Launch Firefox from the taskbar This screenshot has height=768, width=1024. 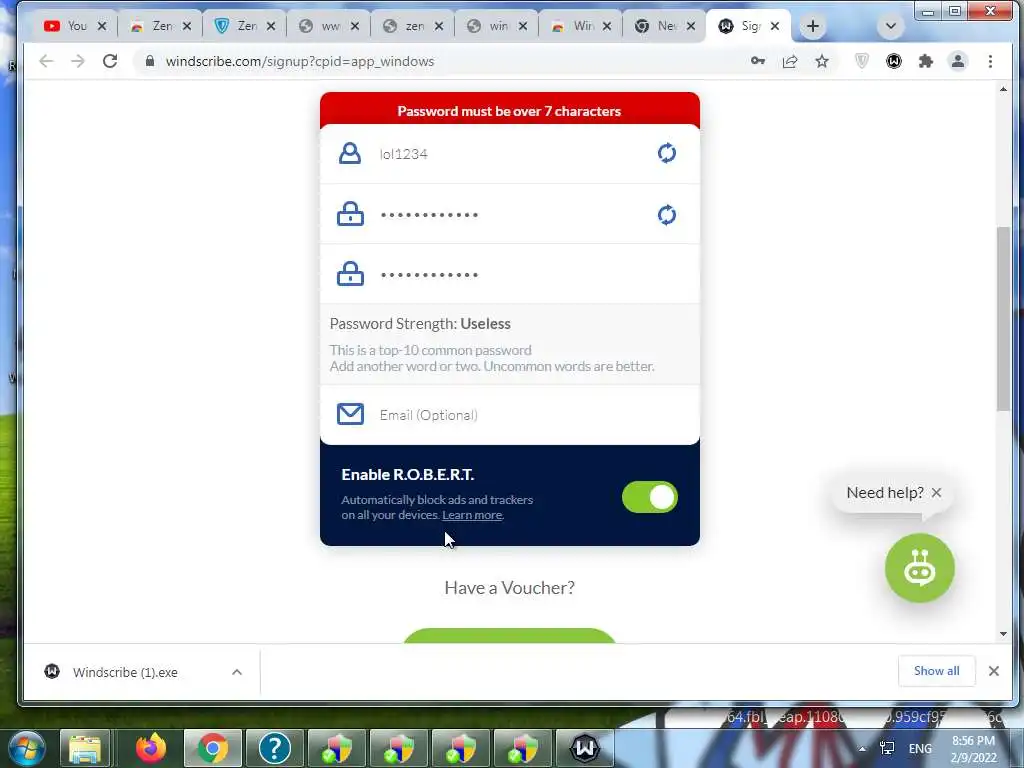click(x=151, y=748)
